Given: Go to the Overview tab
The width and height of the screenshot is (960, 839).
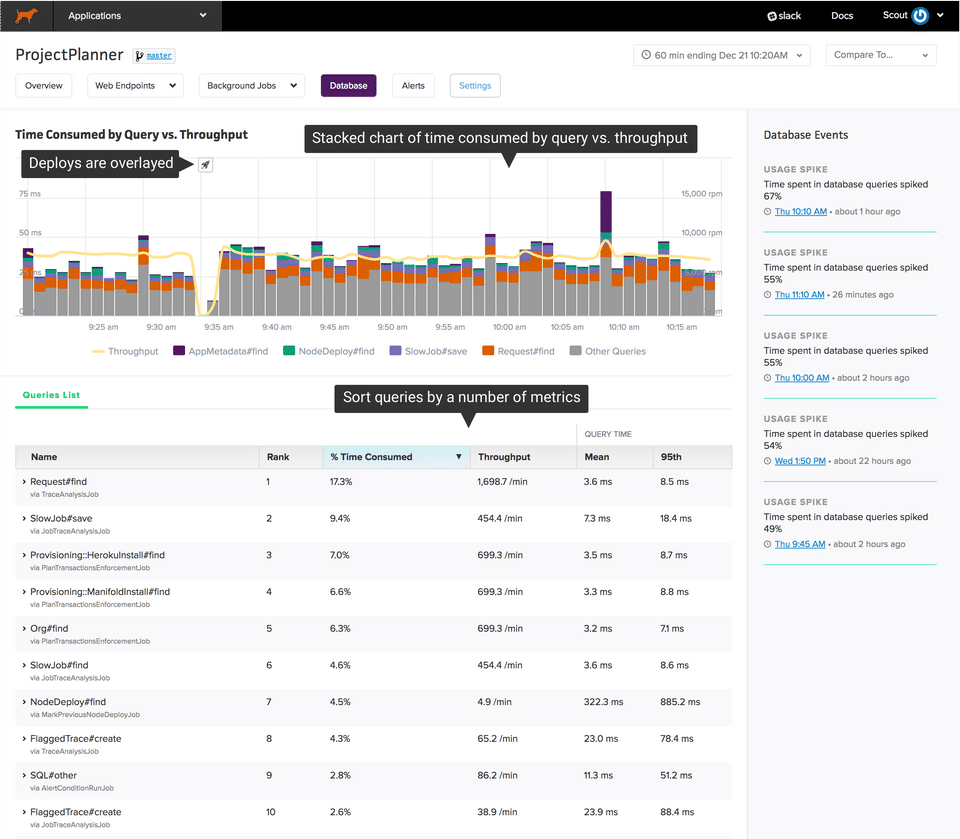Looking at the screenshot, I should coord(44,86).
